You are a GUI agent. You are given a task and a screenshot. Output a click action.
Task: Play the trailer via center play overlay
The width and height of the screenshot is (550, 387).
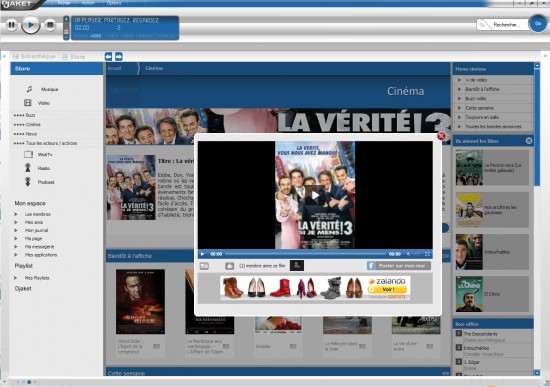click(x=315, y=195)
